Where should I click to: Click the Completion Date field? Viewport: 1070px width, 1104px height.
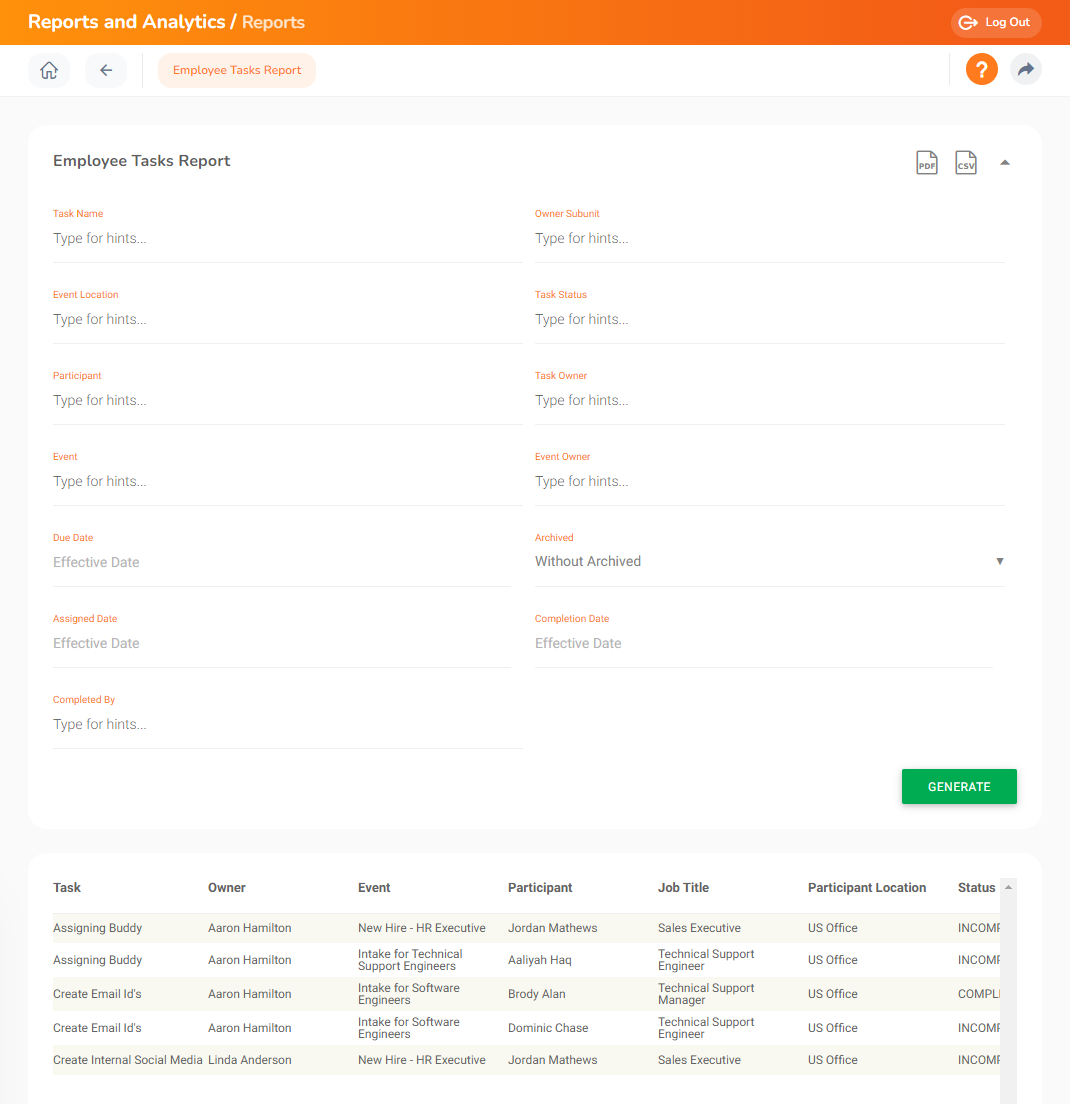(762, 644)
